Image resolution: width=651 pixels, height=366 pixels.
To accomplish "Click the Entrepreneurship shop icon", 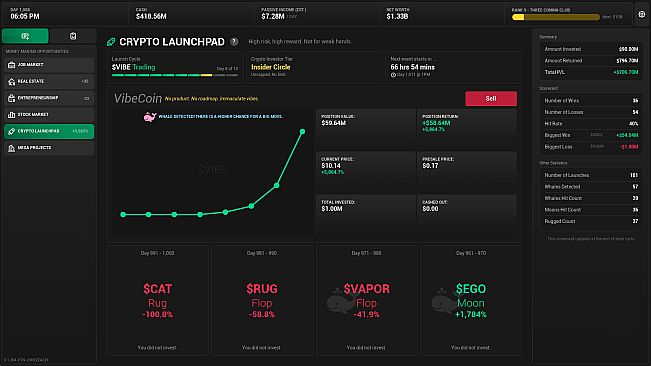I will [x=12, y=98].
